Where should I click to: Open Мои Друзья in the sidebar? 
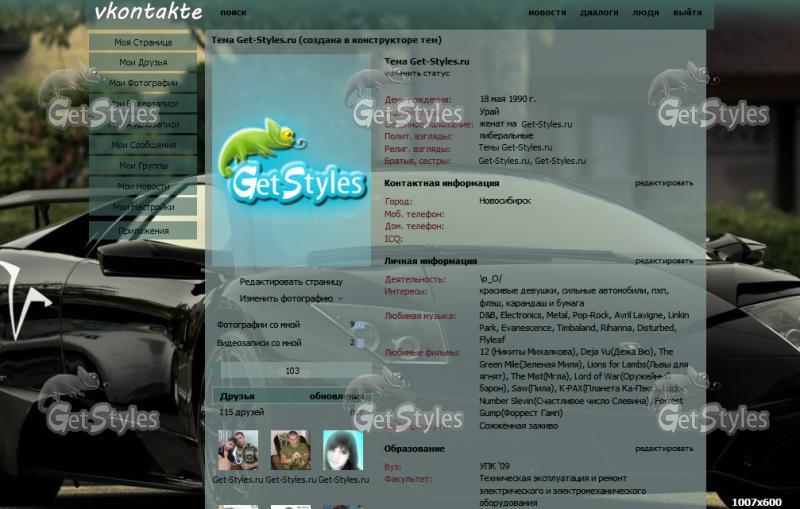pyautogui.click(x=143, y=62)
